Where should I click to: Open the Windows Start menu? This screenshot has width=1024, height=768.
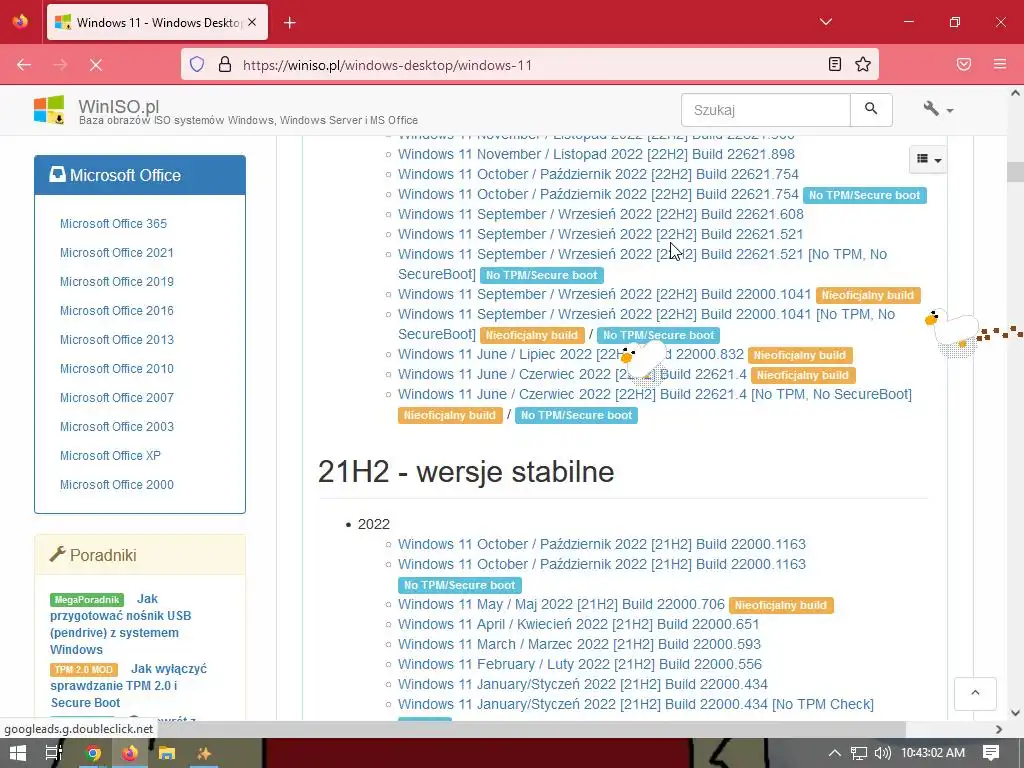click(x=18, y=753)
